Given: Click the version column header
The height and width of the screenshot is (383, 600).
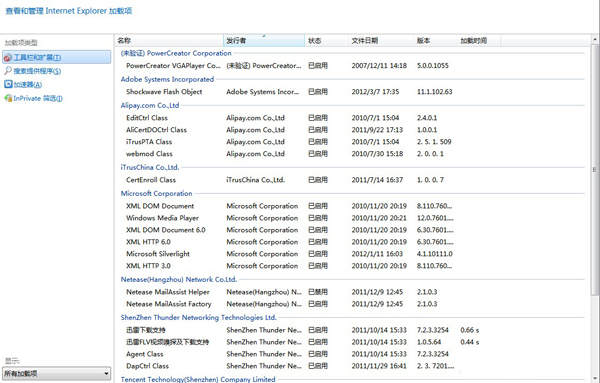Looking at the screenshot, I should tap(435, 41).
